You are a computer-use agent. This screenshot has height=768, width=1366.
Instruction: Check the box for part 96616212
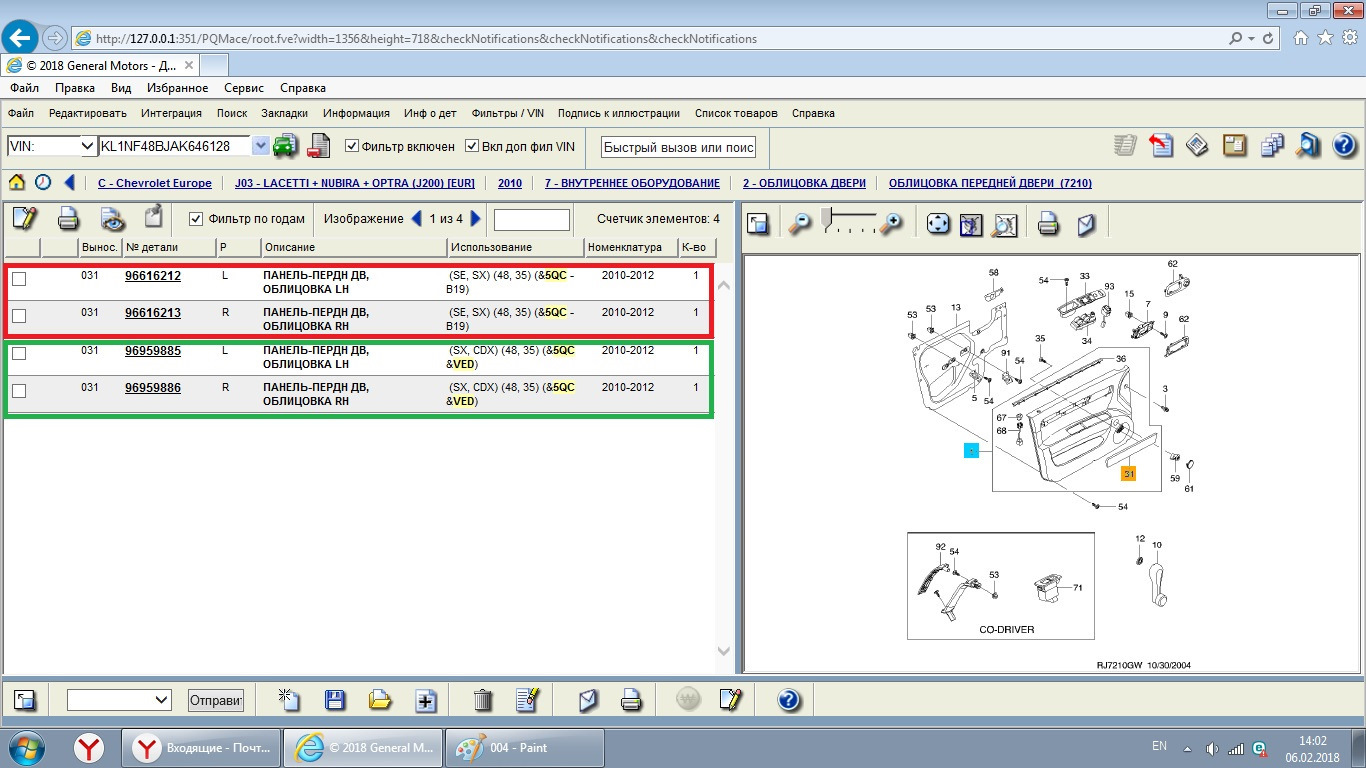[19, 279]
